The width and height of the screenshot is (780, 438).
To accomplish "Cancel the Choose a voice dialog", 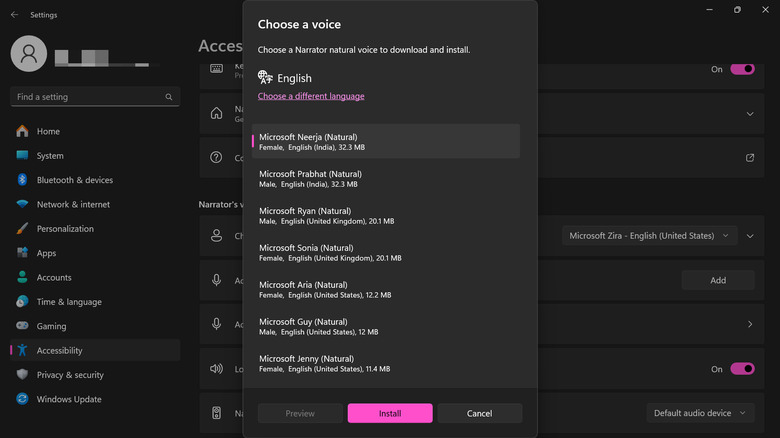I will tap(479, 413).
